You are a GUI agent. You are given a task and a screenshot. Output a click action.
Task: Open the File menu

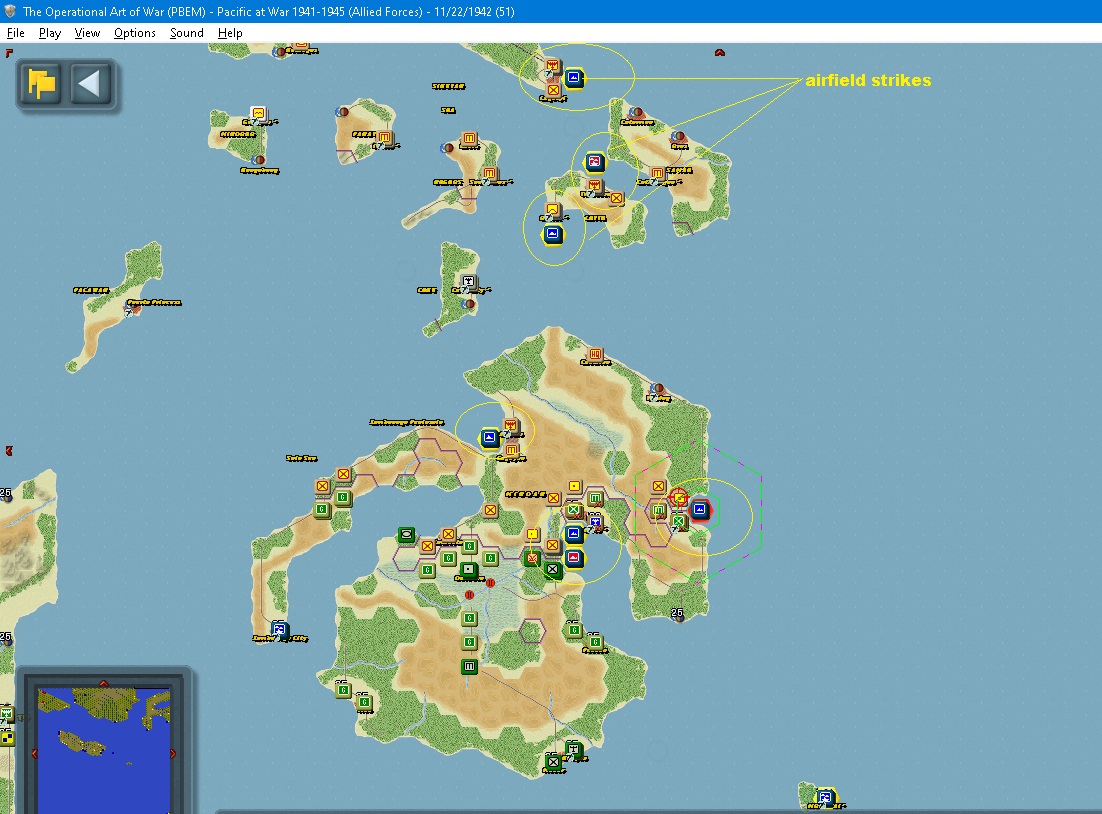pyautogui.click(x=15, y=33)
